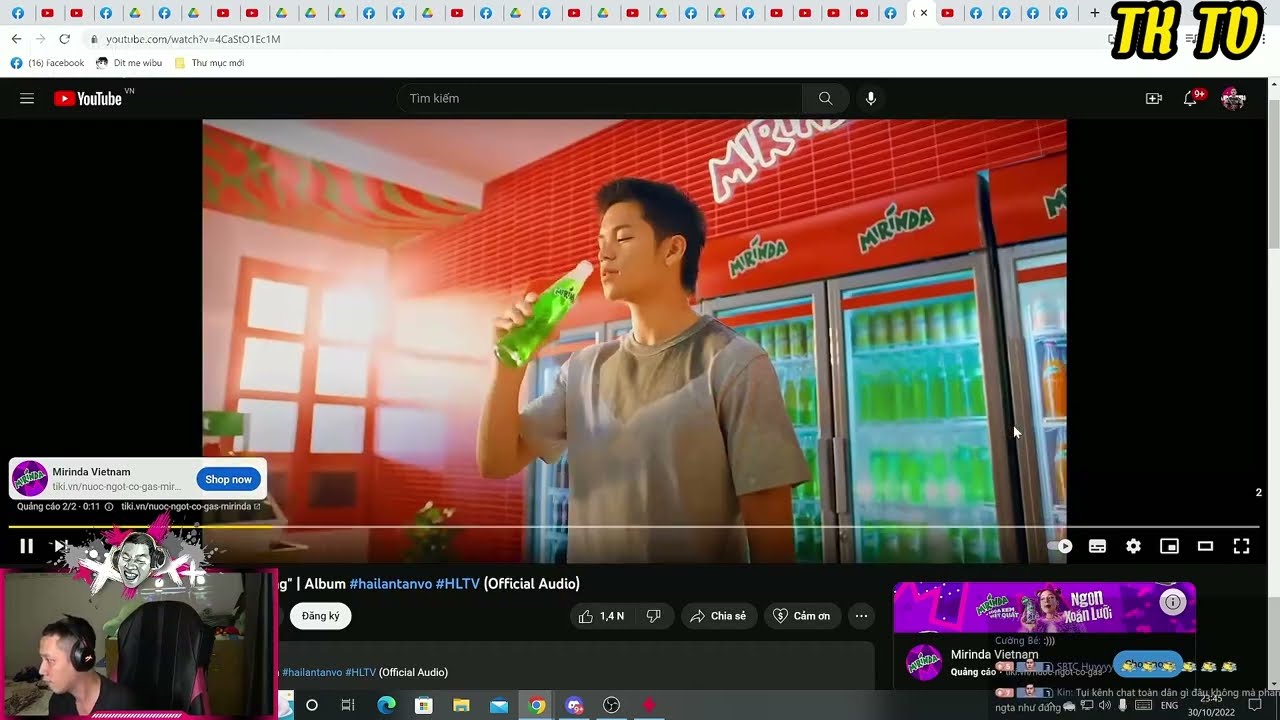
Task: Click the info icon on Mirinda banner
Action: click(x=1173, y=602)
